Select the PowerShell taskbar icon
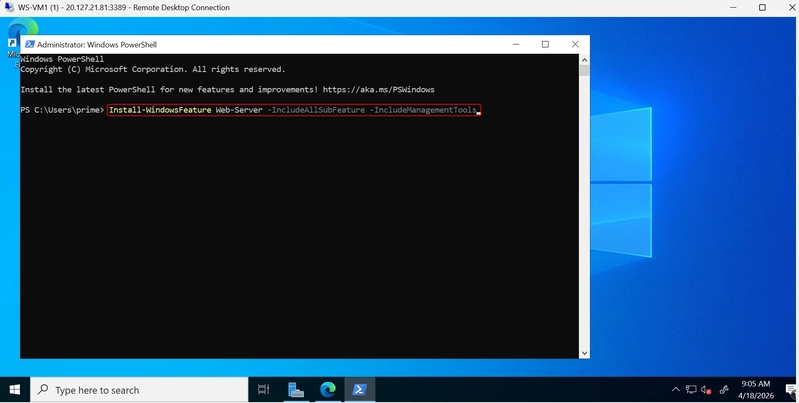Viewport: 799px width, 403px height. pyautogui.click(x=360, y=390)
